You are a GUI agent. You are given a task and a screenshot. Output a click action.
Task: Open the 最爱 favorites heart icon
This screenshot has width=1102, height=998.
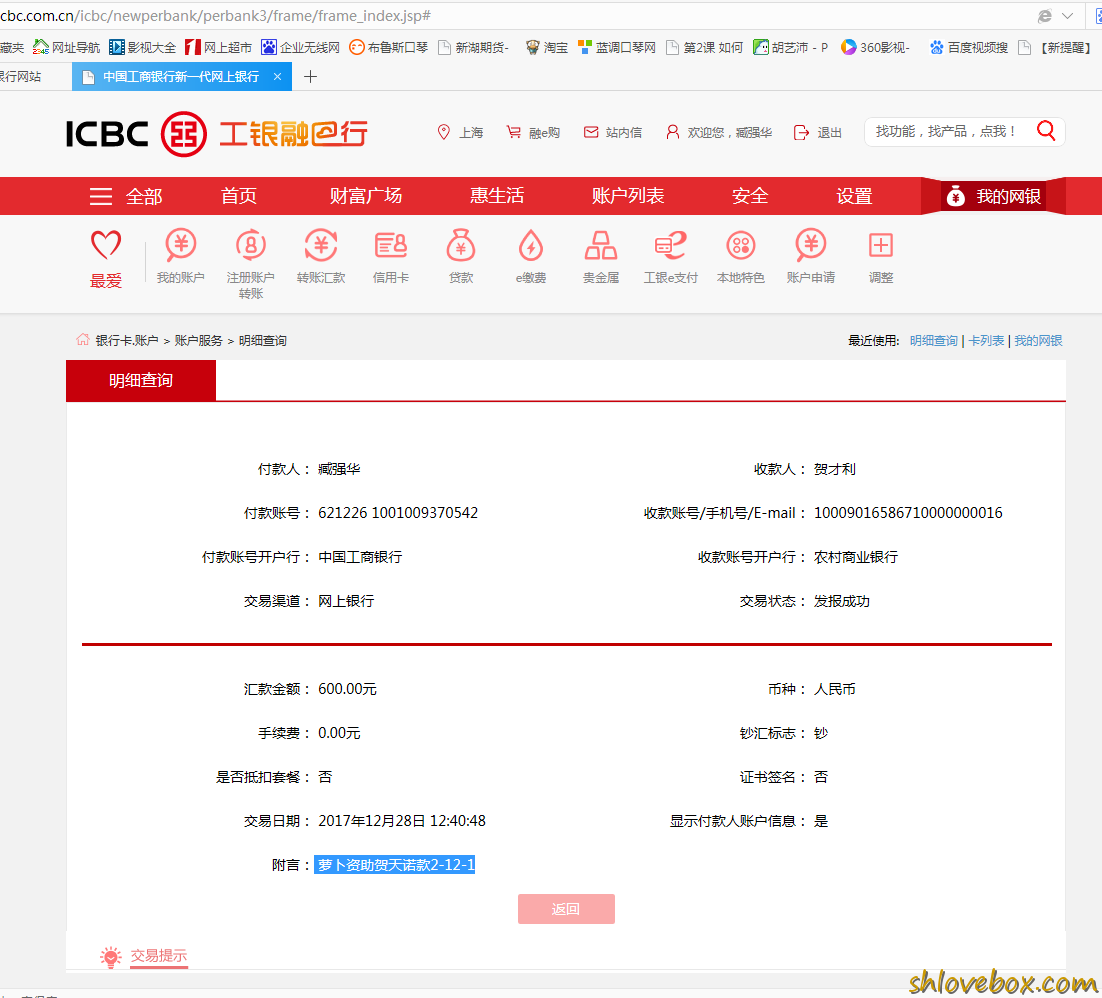[x=106, y=245]
